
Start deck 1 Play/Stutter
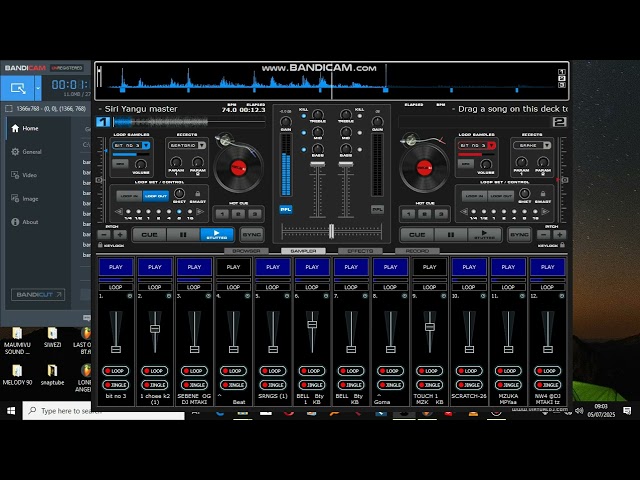217,235
